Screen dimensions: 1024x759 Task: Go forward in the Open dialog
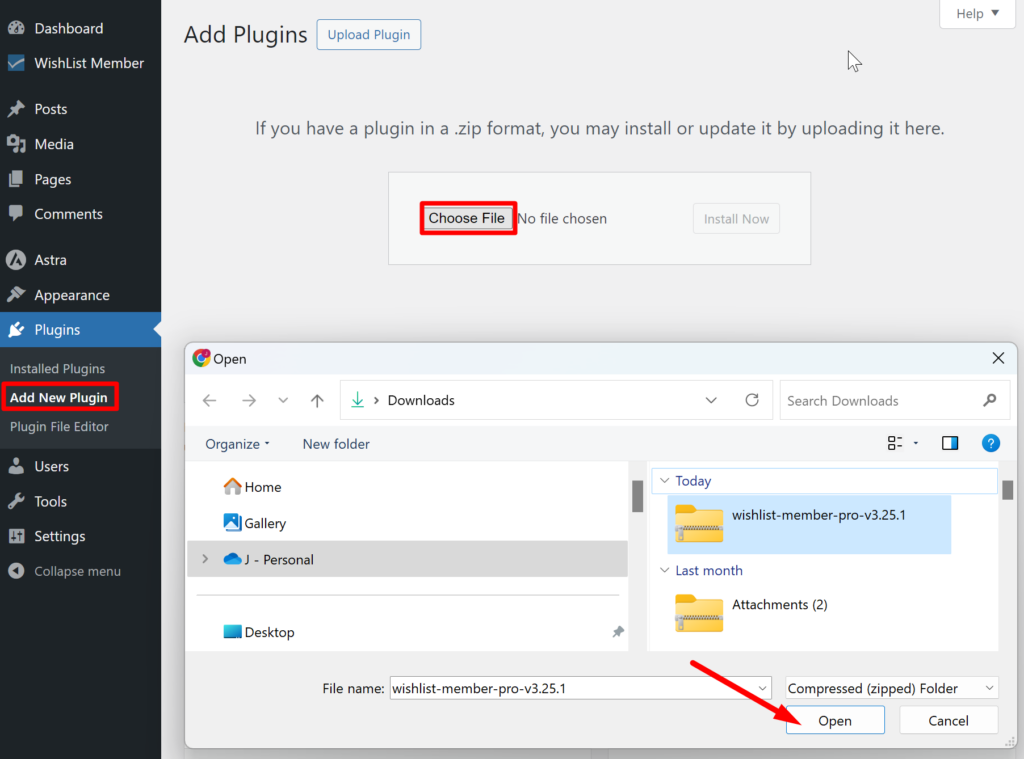[x=249, y=400]
